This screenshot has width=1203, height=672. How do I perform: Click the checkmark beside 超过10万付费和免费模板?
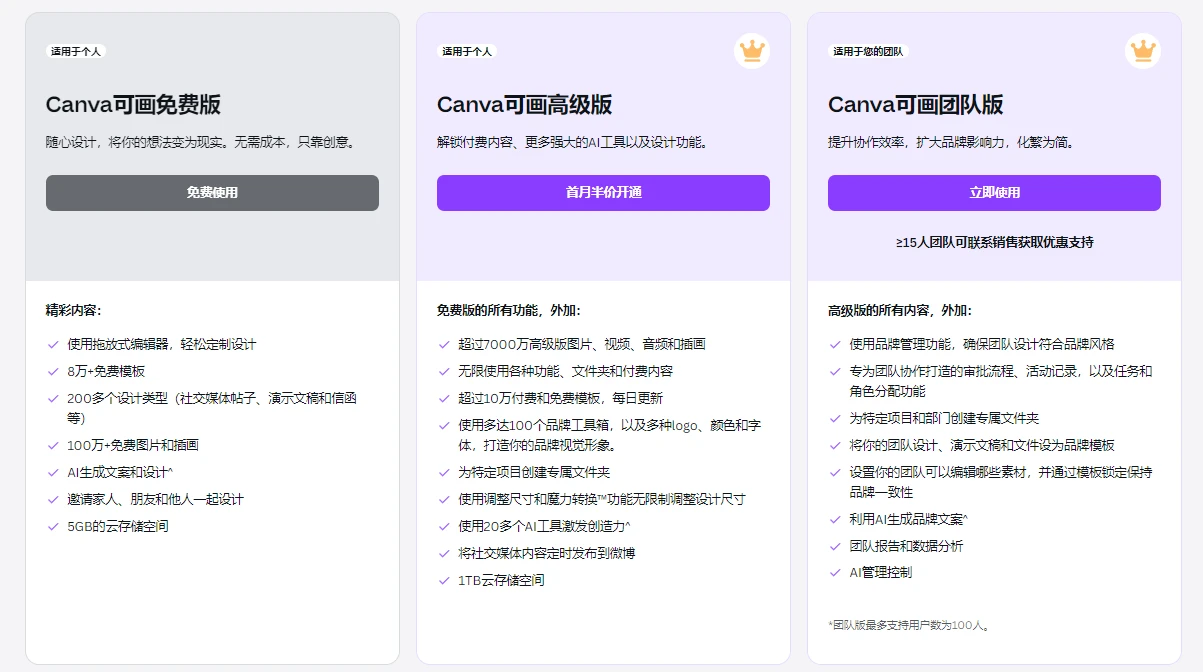444,398
